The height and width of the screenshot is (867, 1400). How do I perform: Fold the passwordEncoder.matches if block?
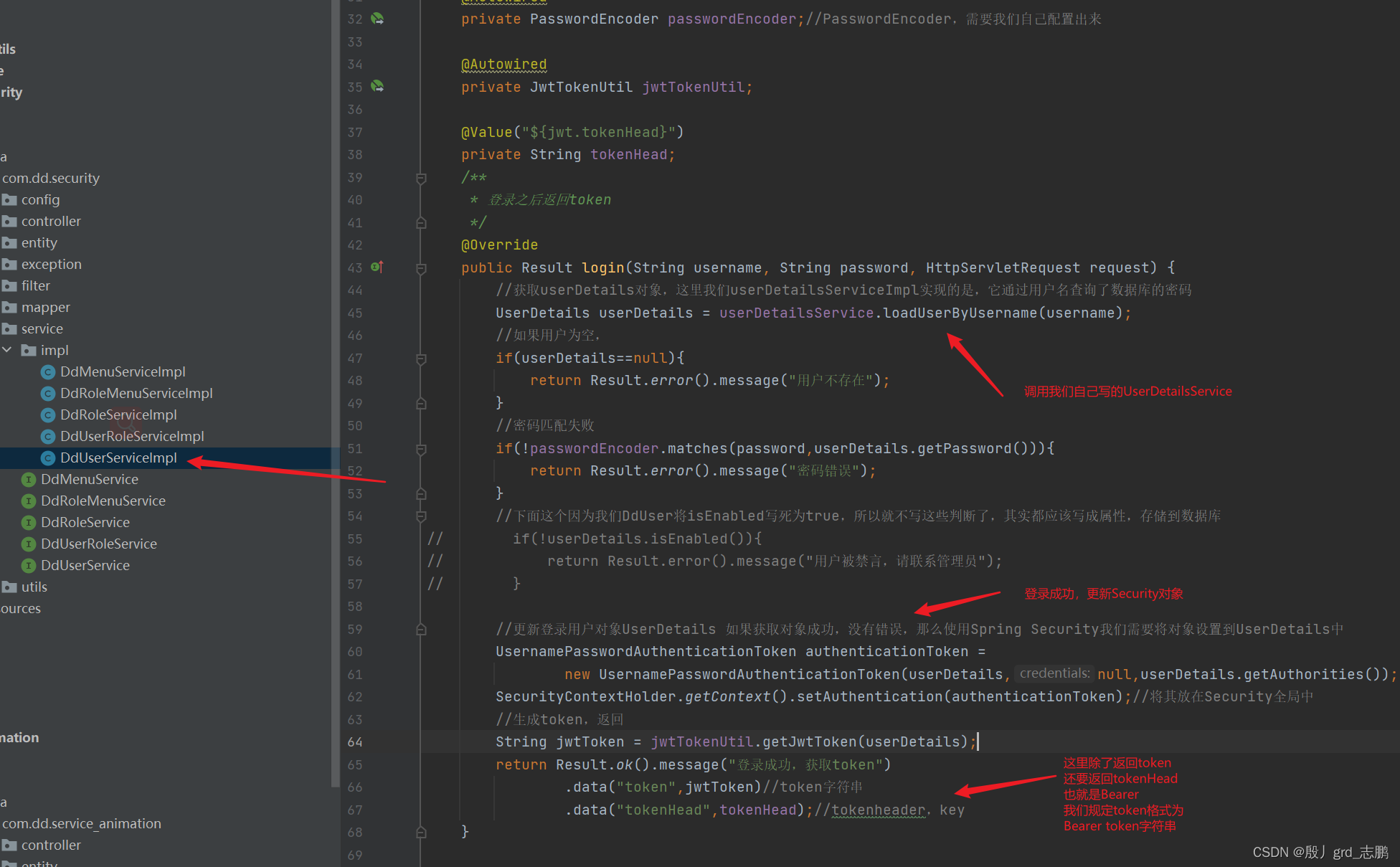pos(422,449)
